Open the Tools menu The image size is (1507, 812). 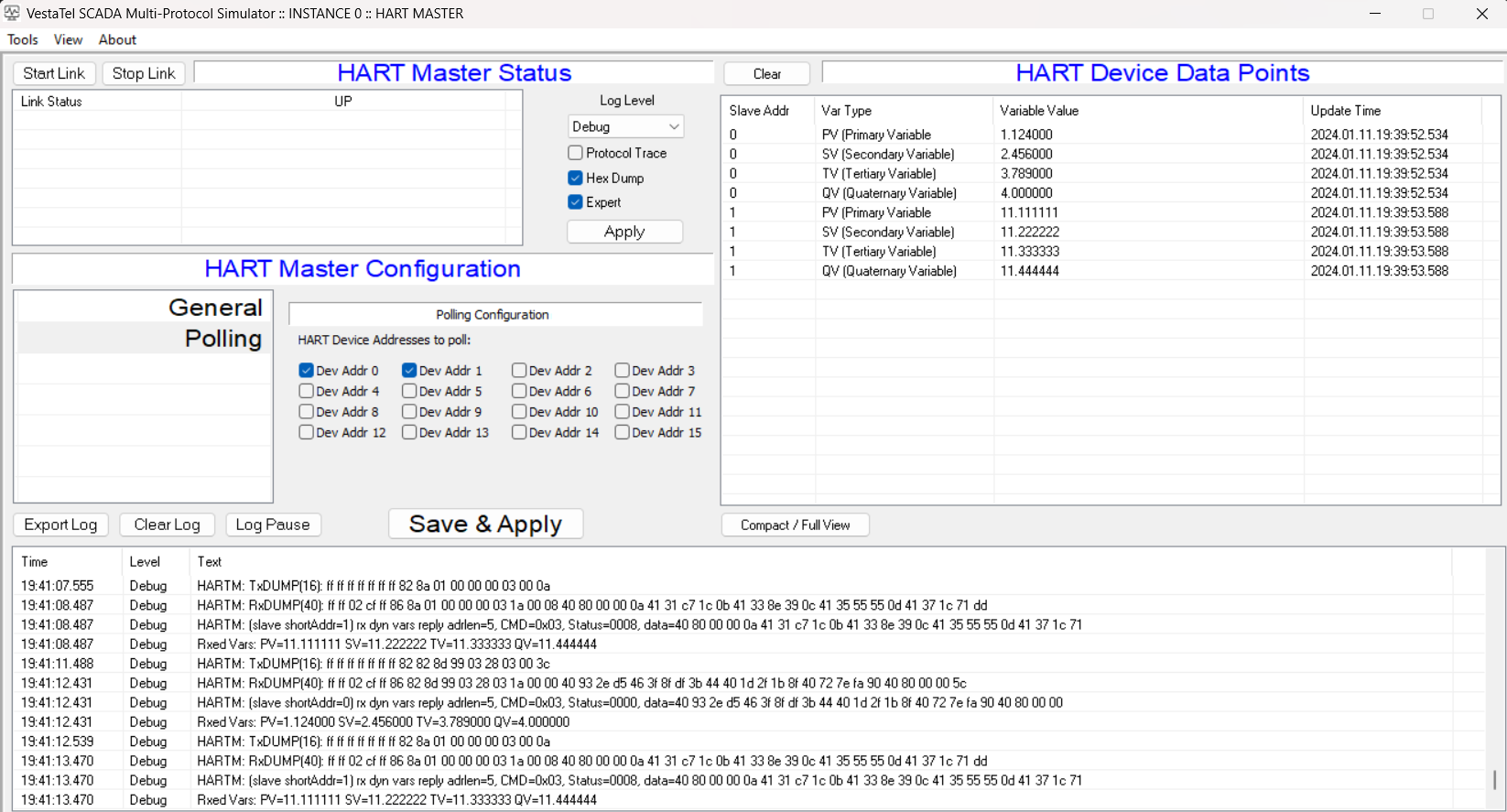coord(23,39)
